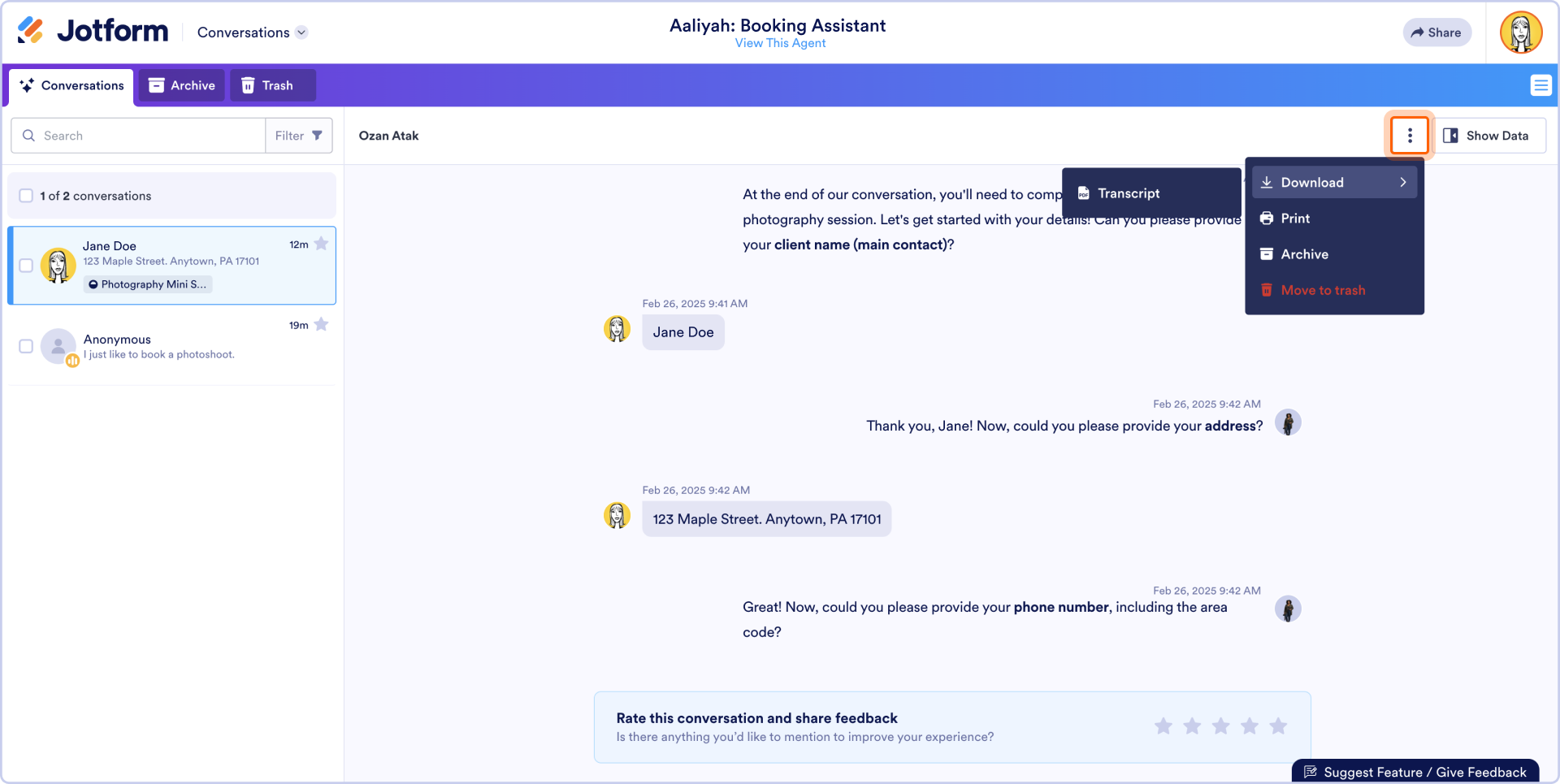1560x784 pixels.
Task: Choose Transcript download option
Action: 1128,193
